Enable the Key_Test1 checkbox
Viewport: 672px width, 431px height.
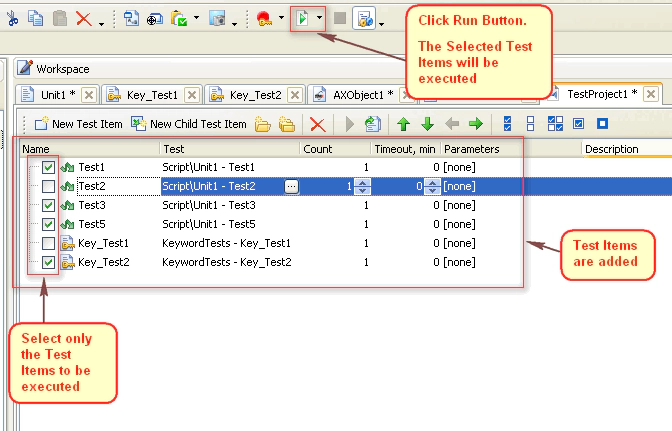(x=49, y=243)
